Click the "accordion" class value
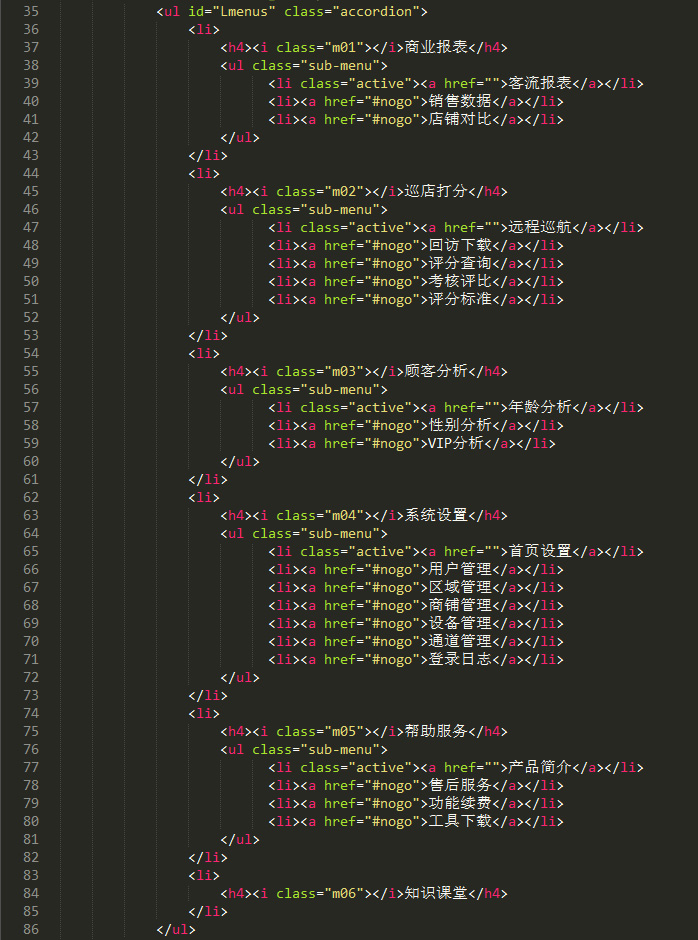 pos(381,12)
